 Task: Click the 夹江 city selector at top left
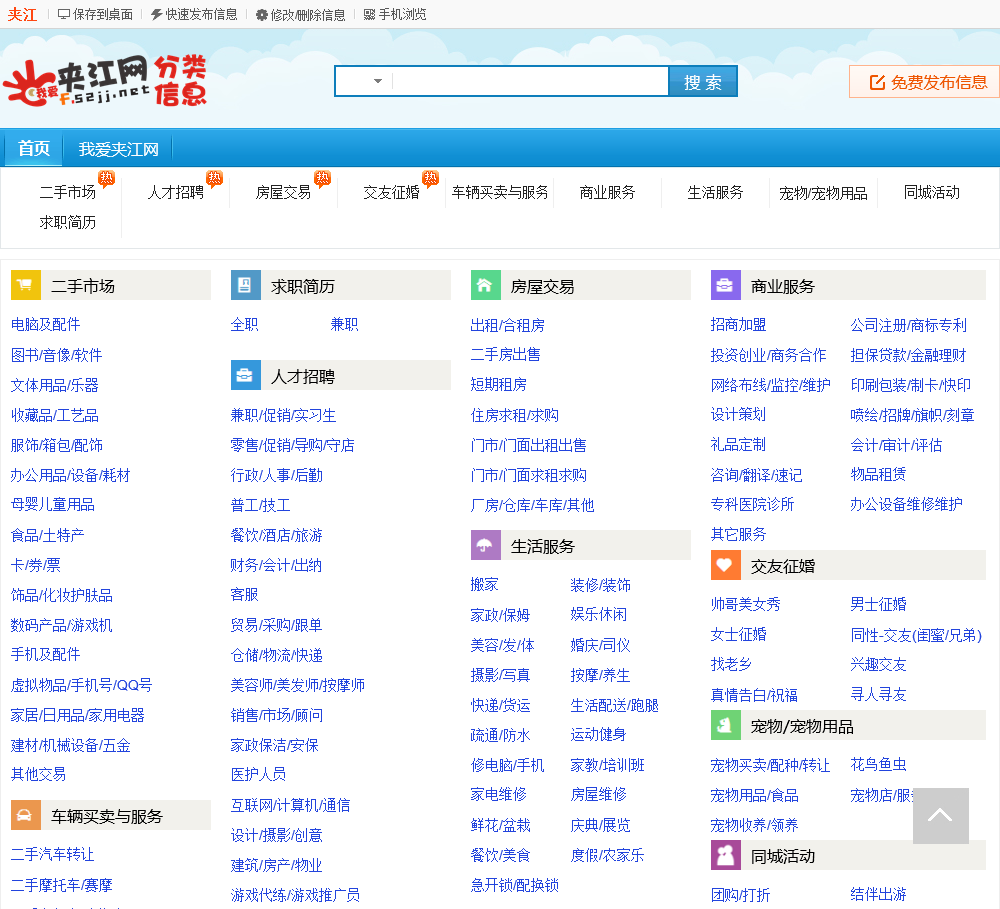(x=22, y=15)
